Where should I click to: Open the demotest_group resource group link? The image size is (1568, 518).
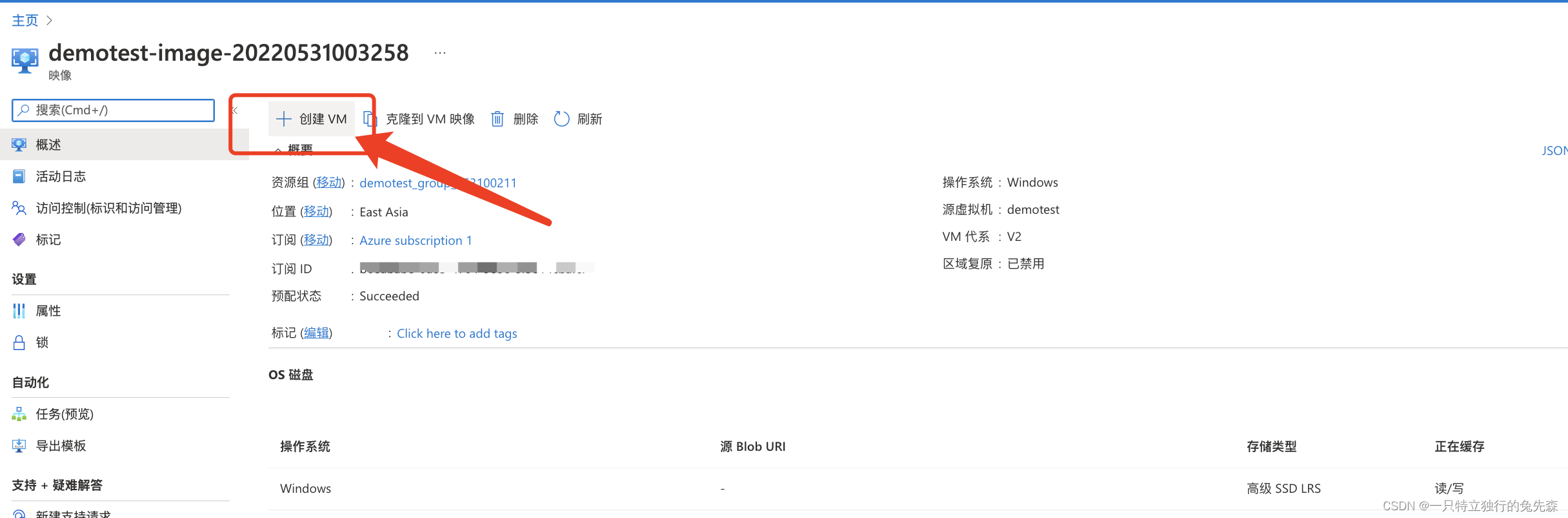(x=438, y=183)
